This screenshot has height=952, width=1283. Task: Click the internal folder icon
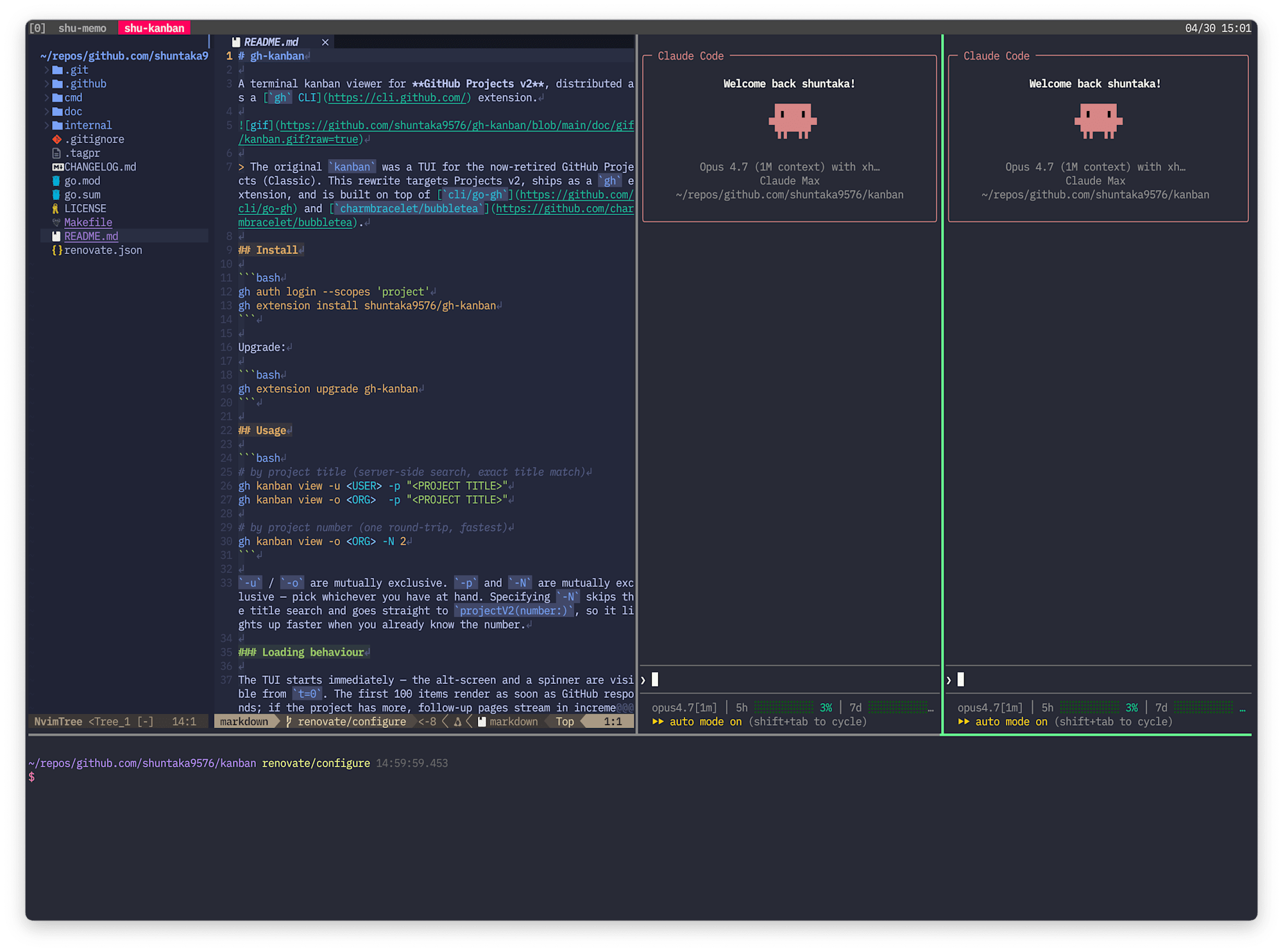[x=57, y=126]
